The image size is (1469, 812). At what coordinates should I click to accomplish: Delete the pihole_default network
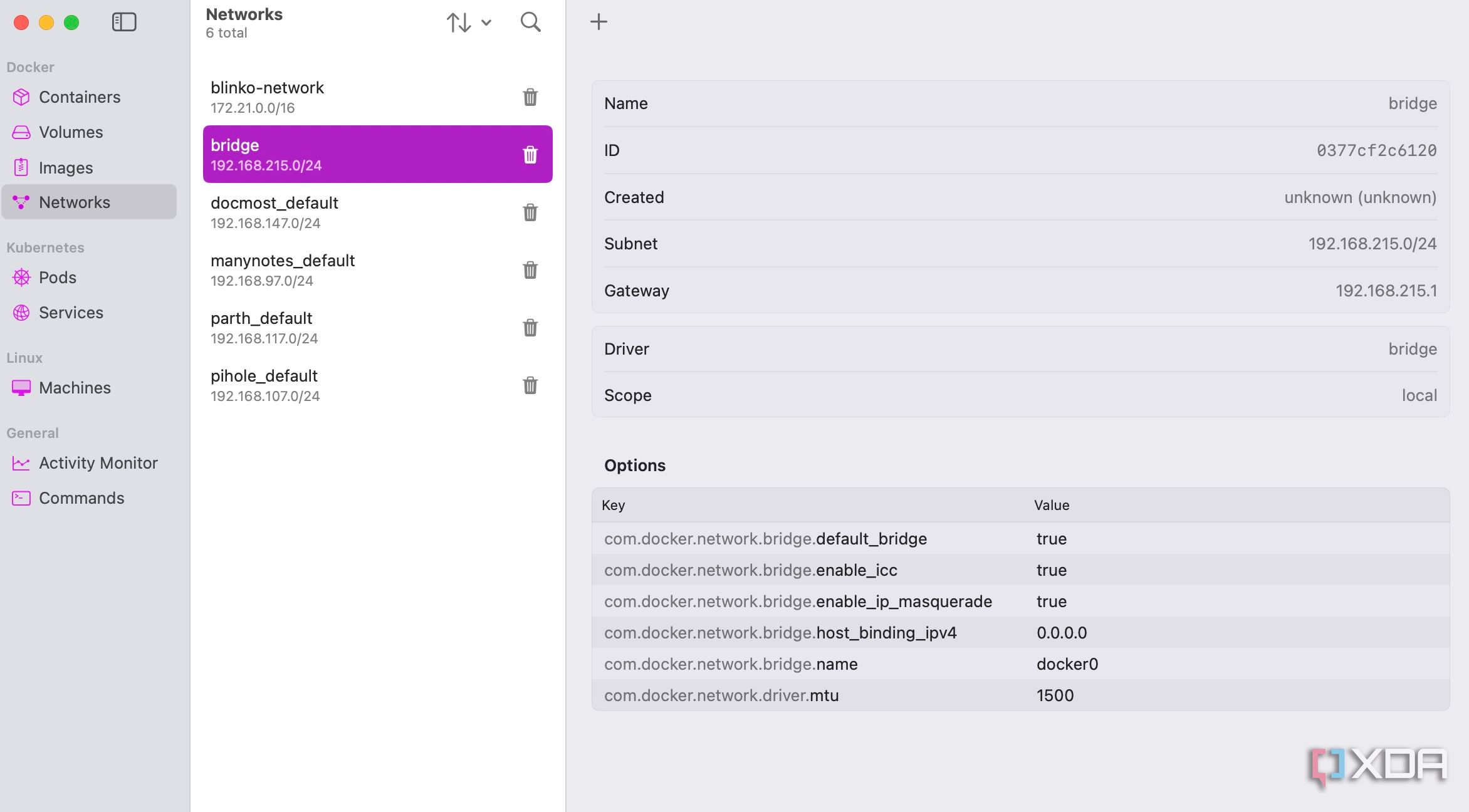pos(530,385)
